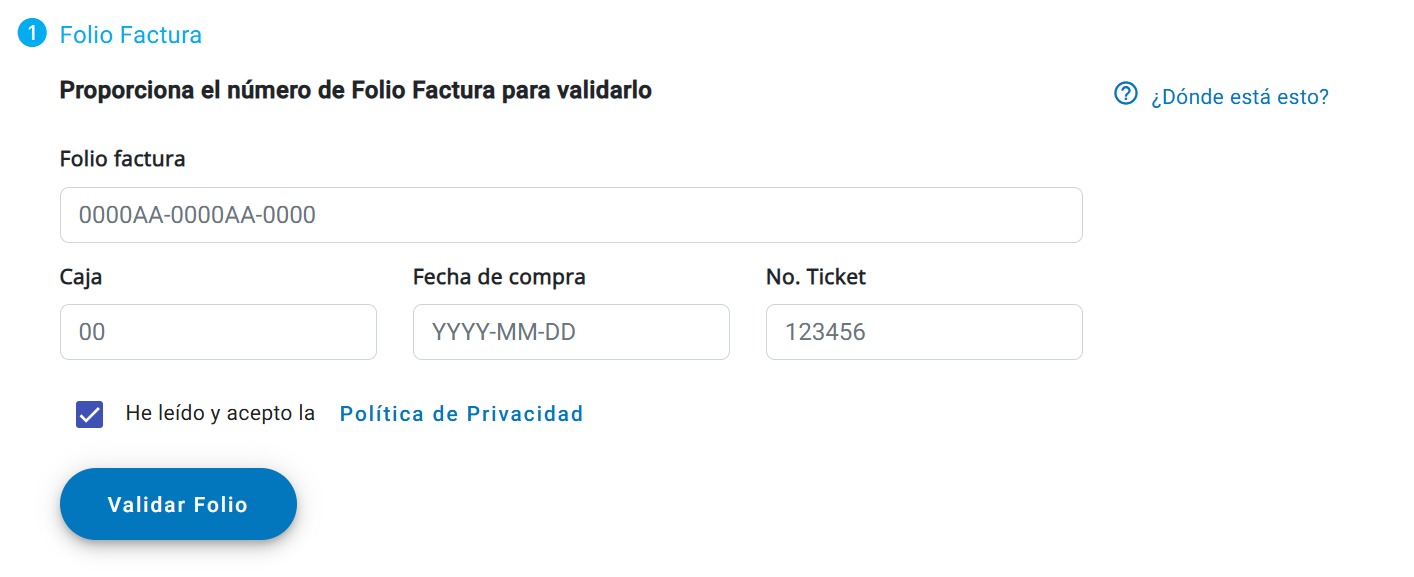This screenshot has width=1414, height=577.
Task: Select the Folio Factura step title
Action: click(131, 35)
